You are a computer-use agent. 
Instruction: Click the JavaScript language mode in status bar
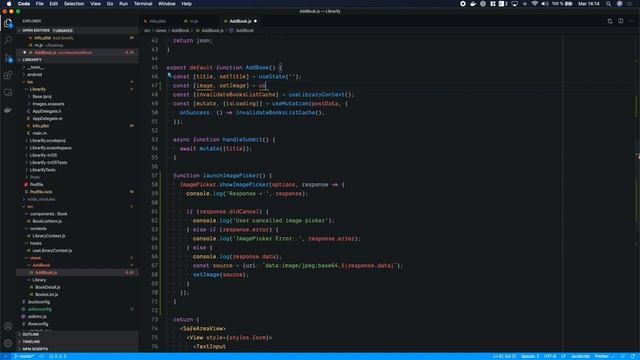(580, 356)
